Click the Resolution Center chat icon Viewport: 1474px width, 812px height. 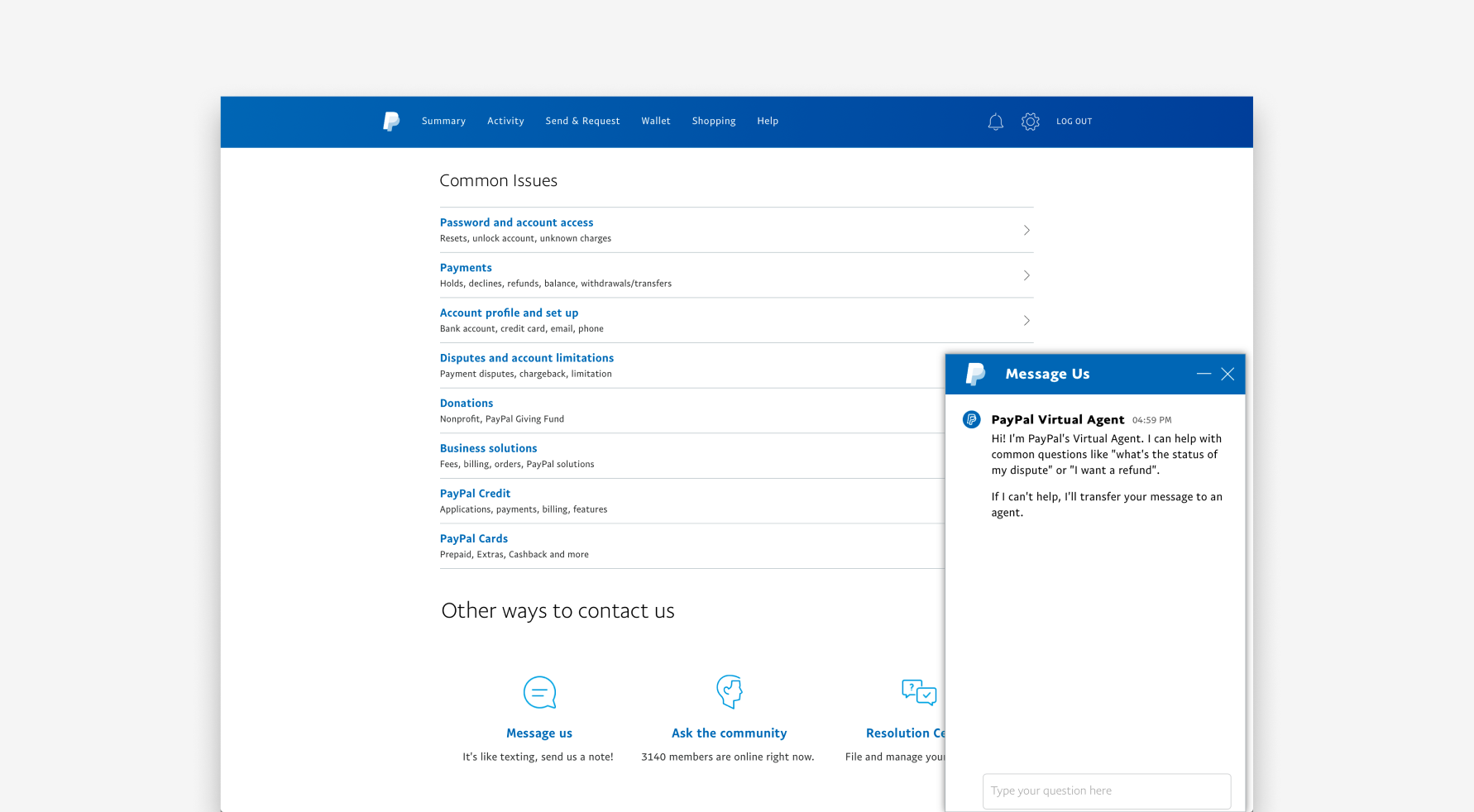pos(919,692)
